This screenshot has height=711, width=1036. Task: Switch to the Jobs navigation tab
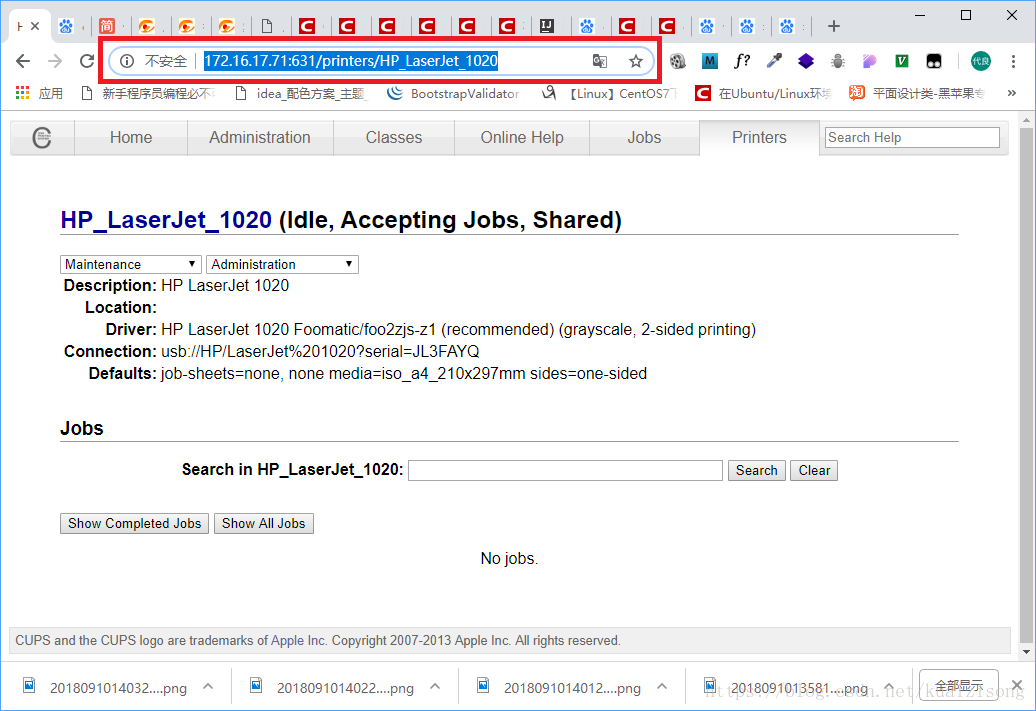click(x=644, y=137)
